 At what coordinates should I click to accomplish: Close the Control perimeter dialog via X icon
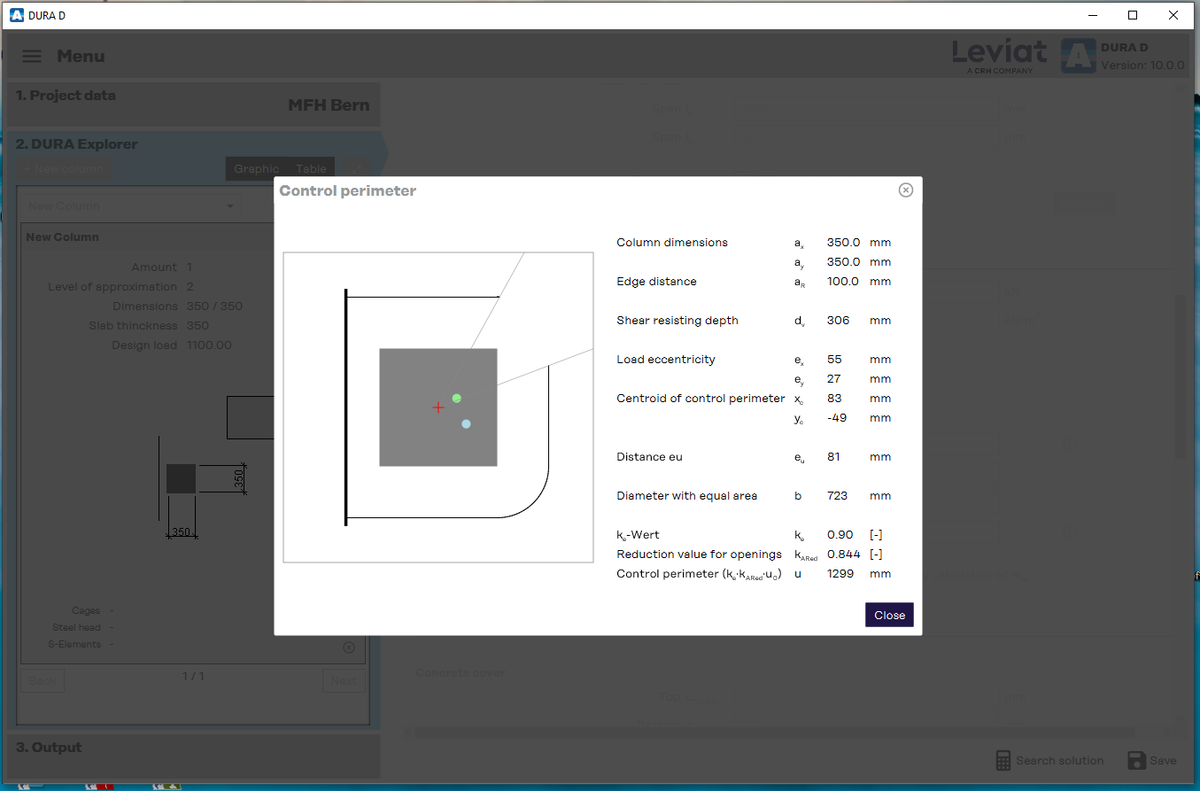click(x=905, y=190)
